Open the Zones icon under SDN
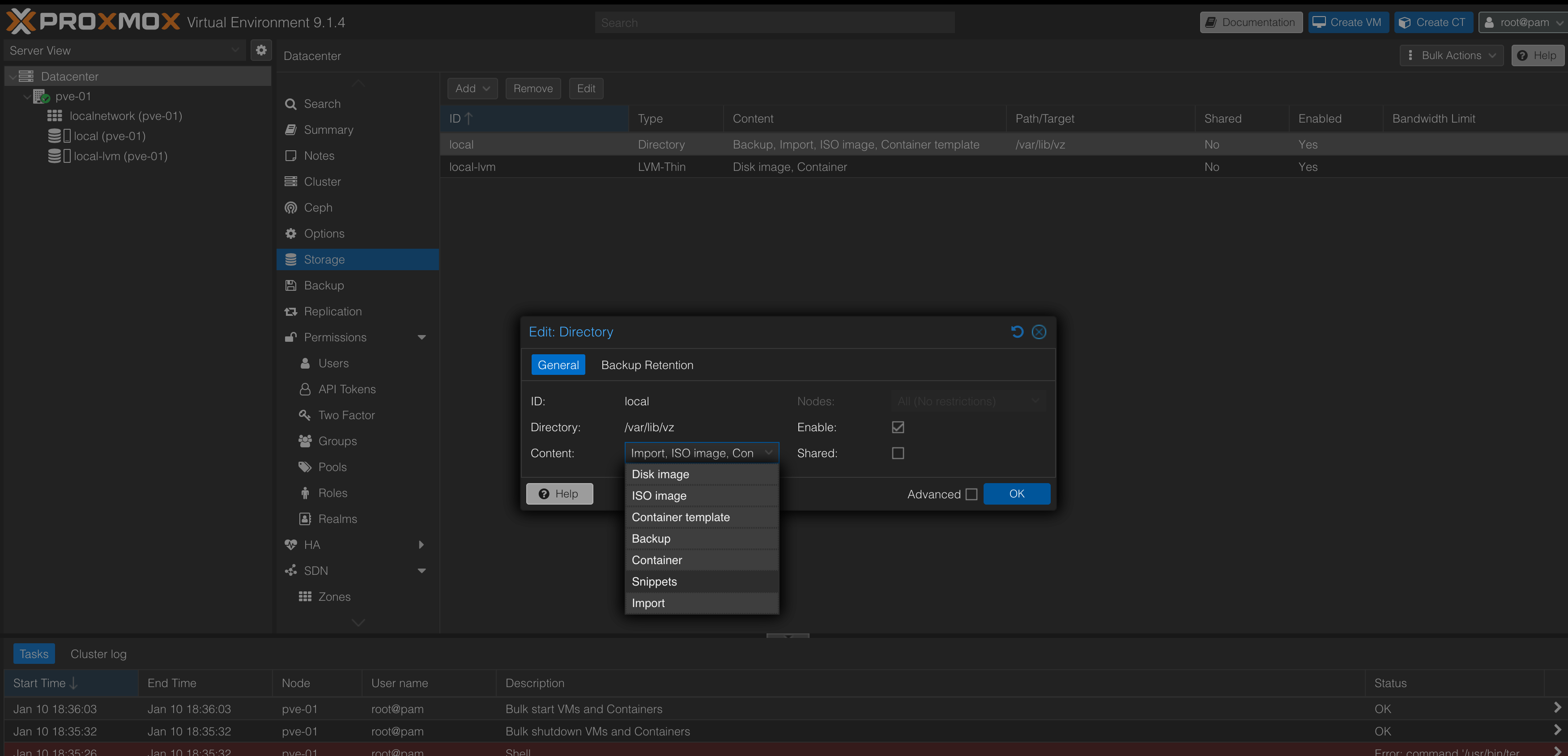Image resolution: width=1568 pixels, height=756 pixels. click(x=305, y=596)
